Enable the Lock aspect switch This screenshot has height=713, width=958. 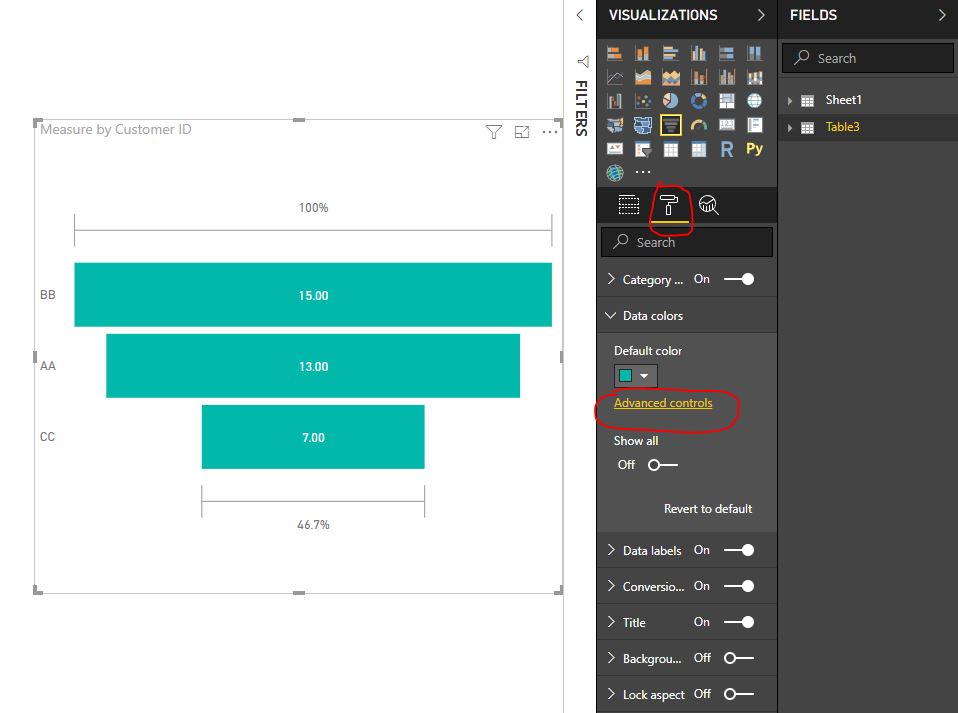(x=739, y=694)
